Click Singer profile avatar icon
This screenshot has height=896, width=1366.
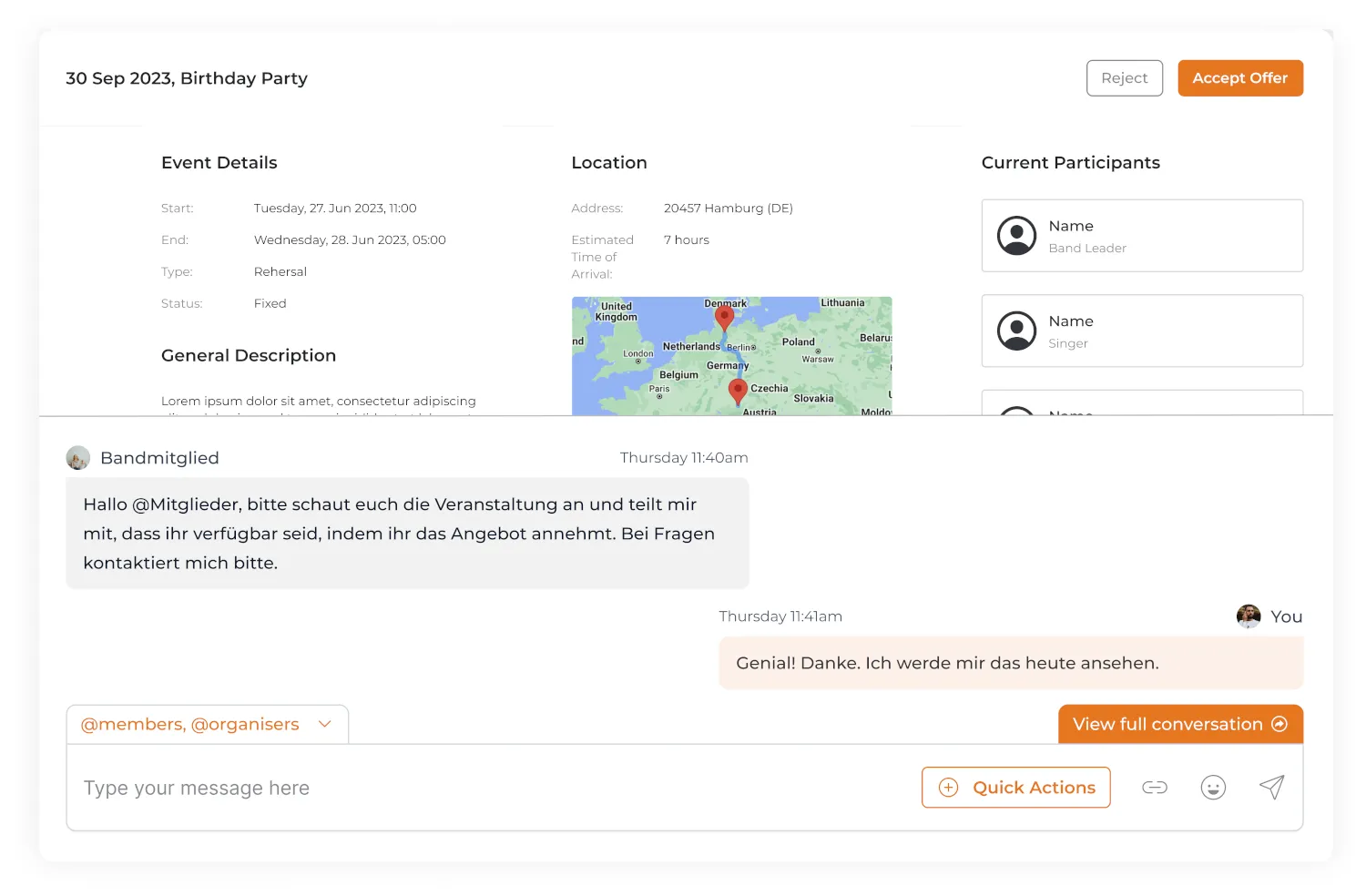pyautogui.click(x=1016, y=331)
